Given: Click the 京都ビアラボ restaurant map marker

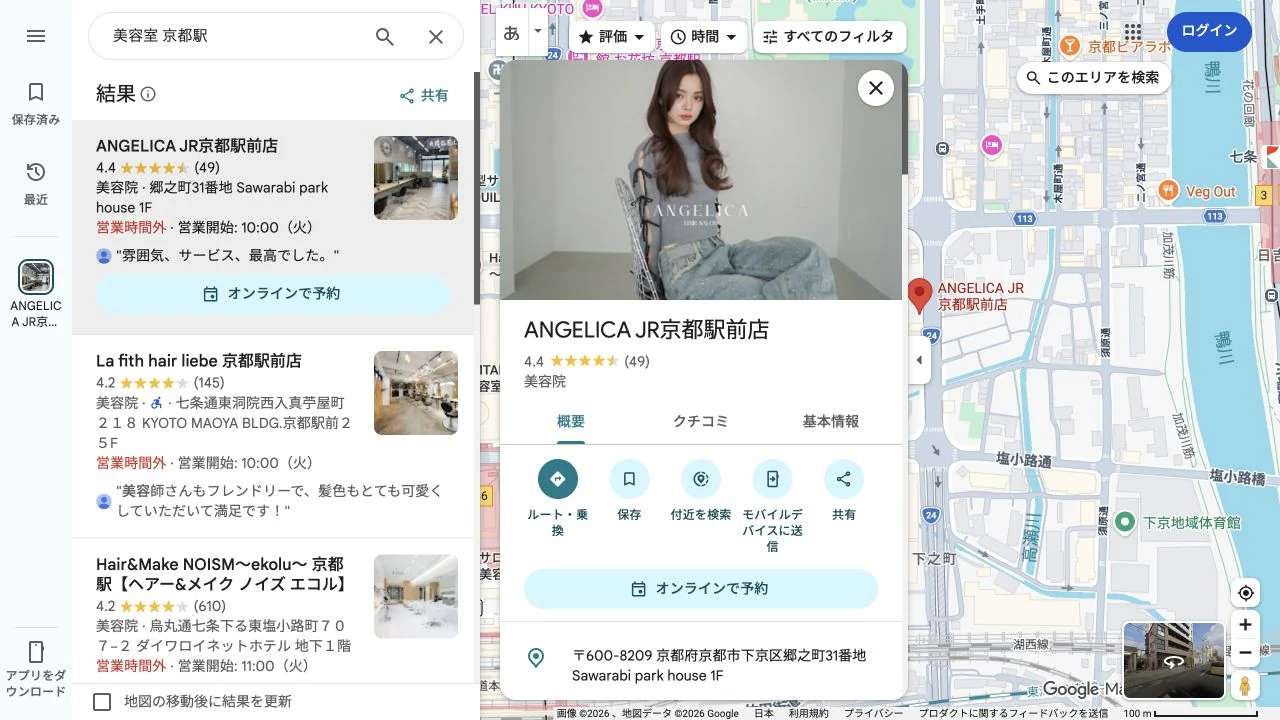Looking at the screenshot, I should coord(1070,46).
